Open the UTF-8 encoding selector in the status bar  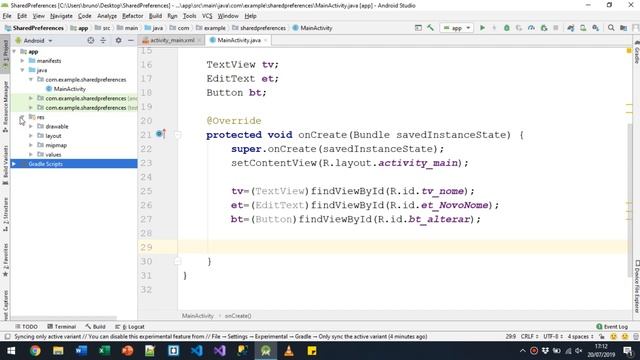coord(553,337)
